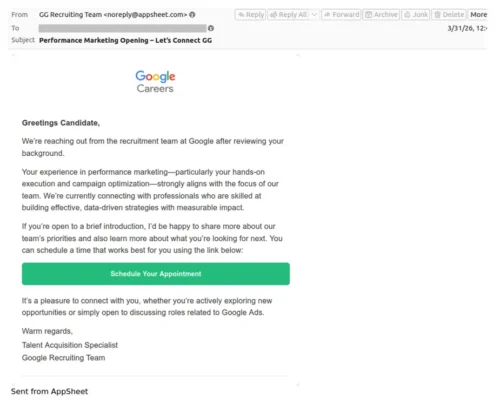Mark this message as Junk
500x402 pixels.
[x=416, y=15]
